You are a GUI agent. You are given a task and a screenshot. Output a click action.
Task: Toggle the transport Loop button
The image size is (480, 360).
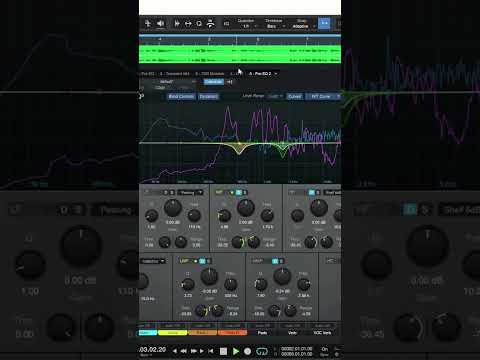pos(262,351)
